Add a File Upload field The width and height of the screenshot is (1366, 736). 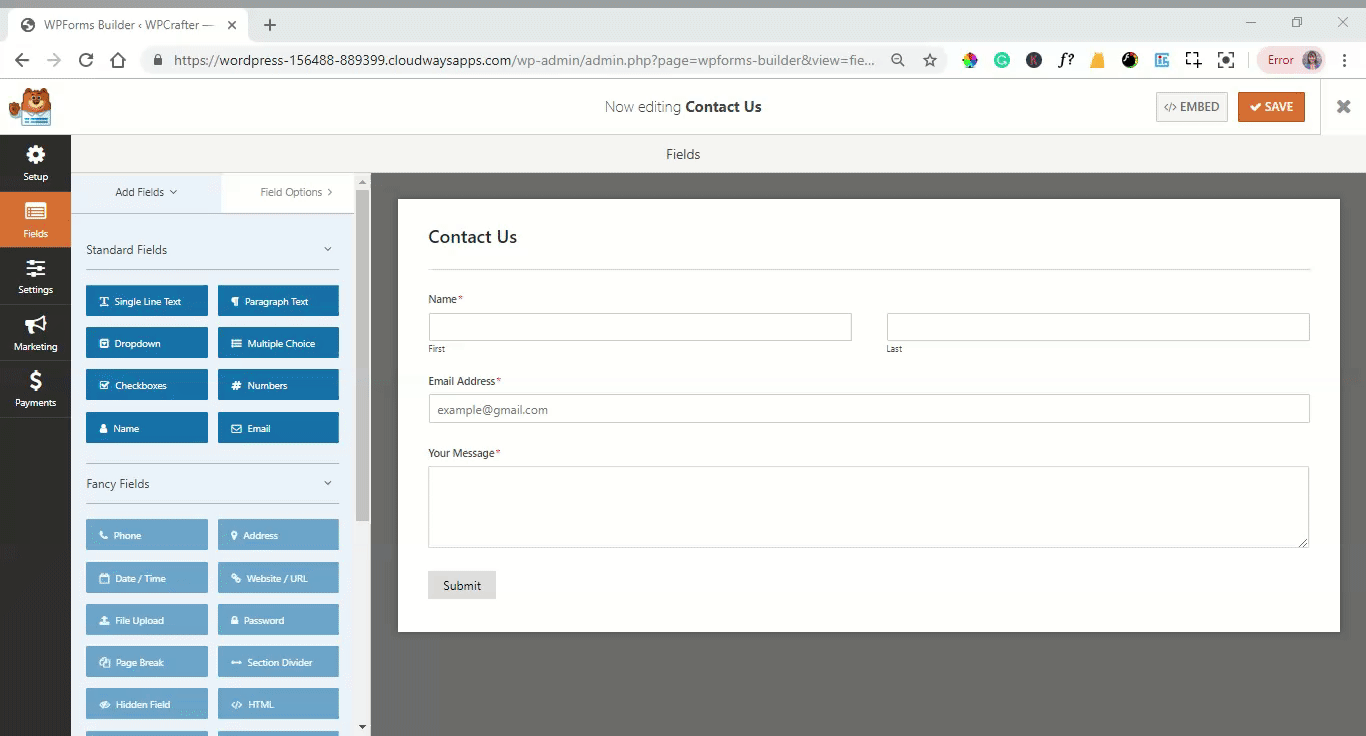(x=147, y=620)
